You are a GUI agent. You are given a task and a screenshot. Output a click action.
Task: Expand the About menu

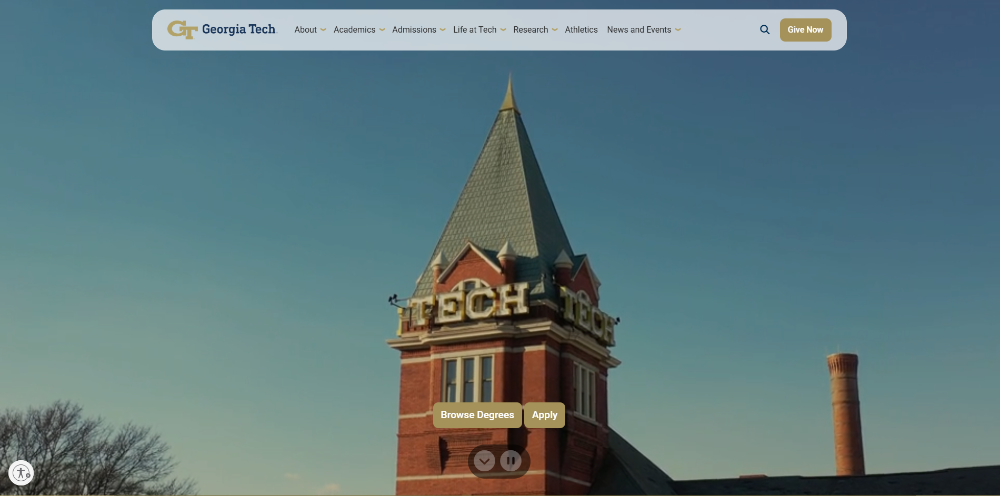310,29
